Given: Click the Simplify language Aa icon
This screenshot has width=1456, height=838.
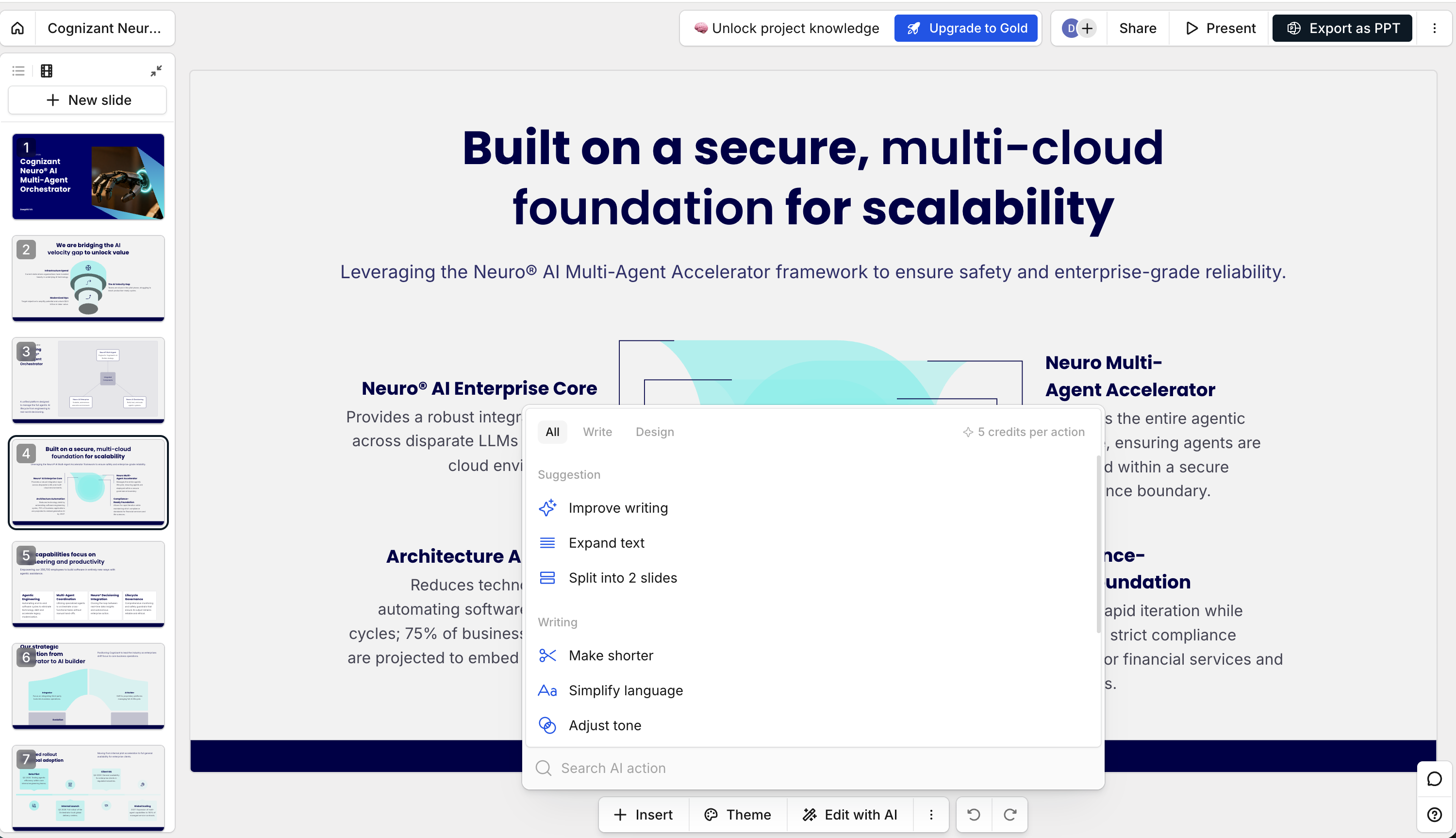Looking at the screenshot, I should point(547,691).
